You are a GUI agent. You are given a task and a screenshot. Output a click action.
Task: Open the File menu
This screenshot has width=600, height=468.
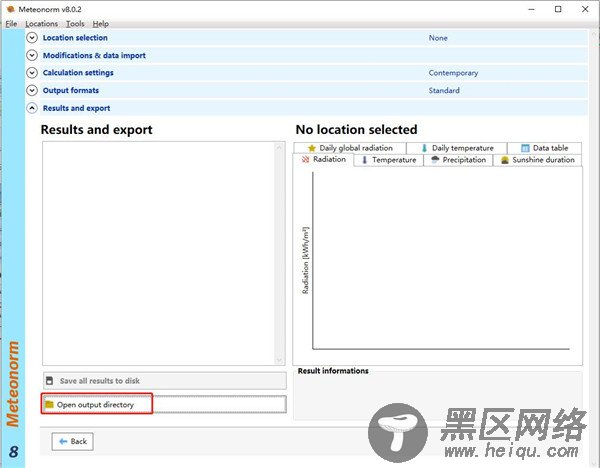click(x=11, y=24)
